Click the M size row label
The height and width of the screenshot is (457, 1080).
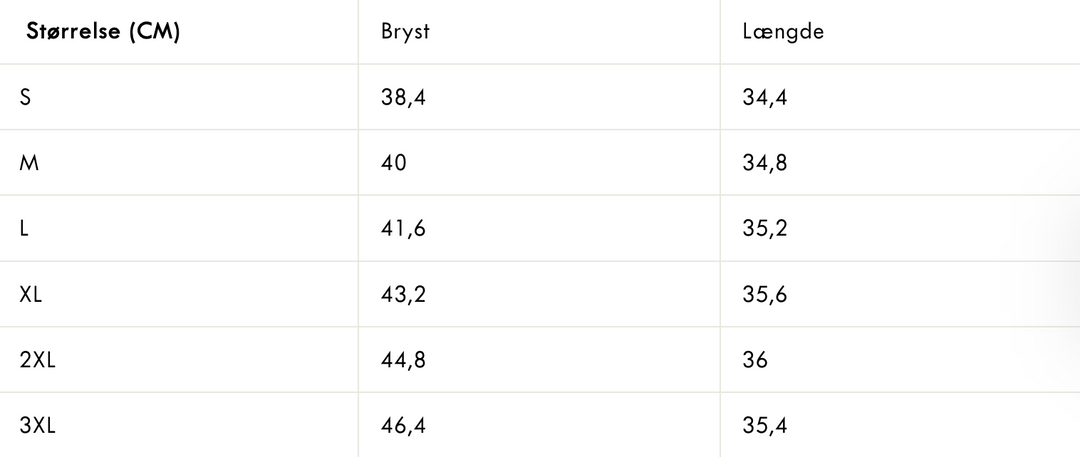pos(29,163)
